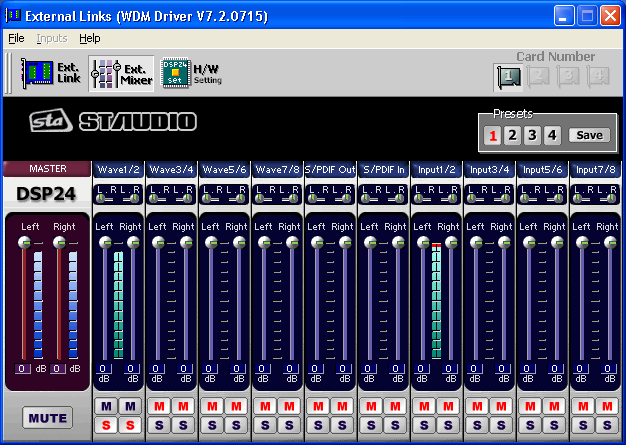Click the S/PDIF In channel label
Viewport: 626px width, 445px height.
[x=384, y=170]
